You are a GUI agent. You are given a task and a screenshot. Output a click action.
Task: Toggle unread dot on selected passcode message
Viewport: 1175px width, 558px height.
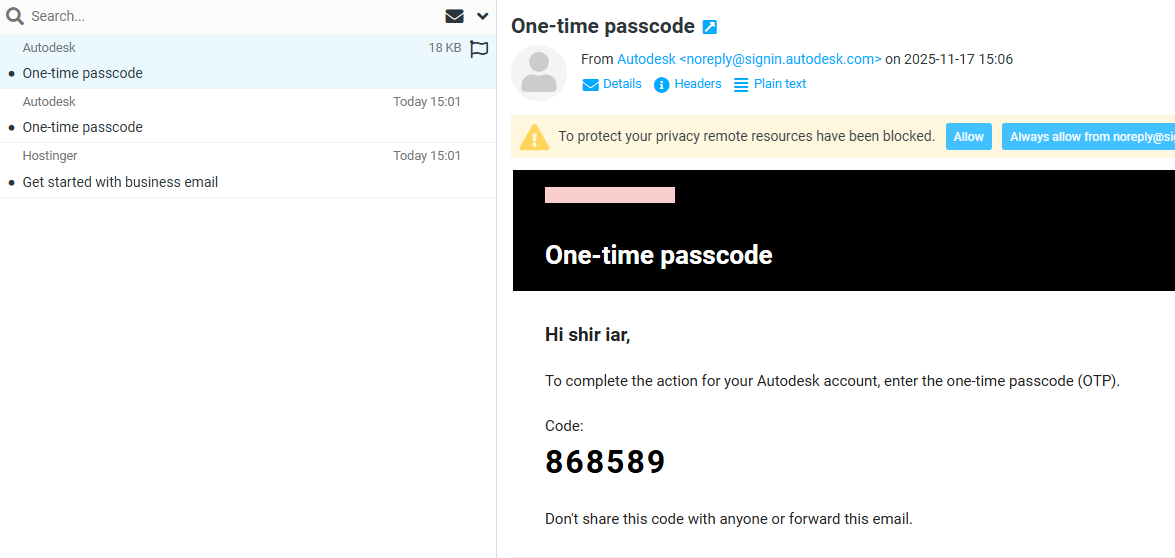tap(11, 74)
